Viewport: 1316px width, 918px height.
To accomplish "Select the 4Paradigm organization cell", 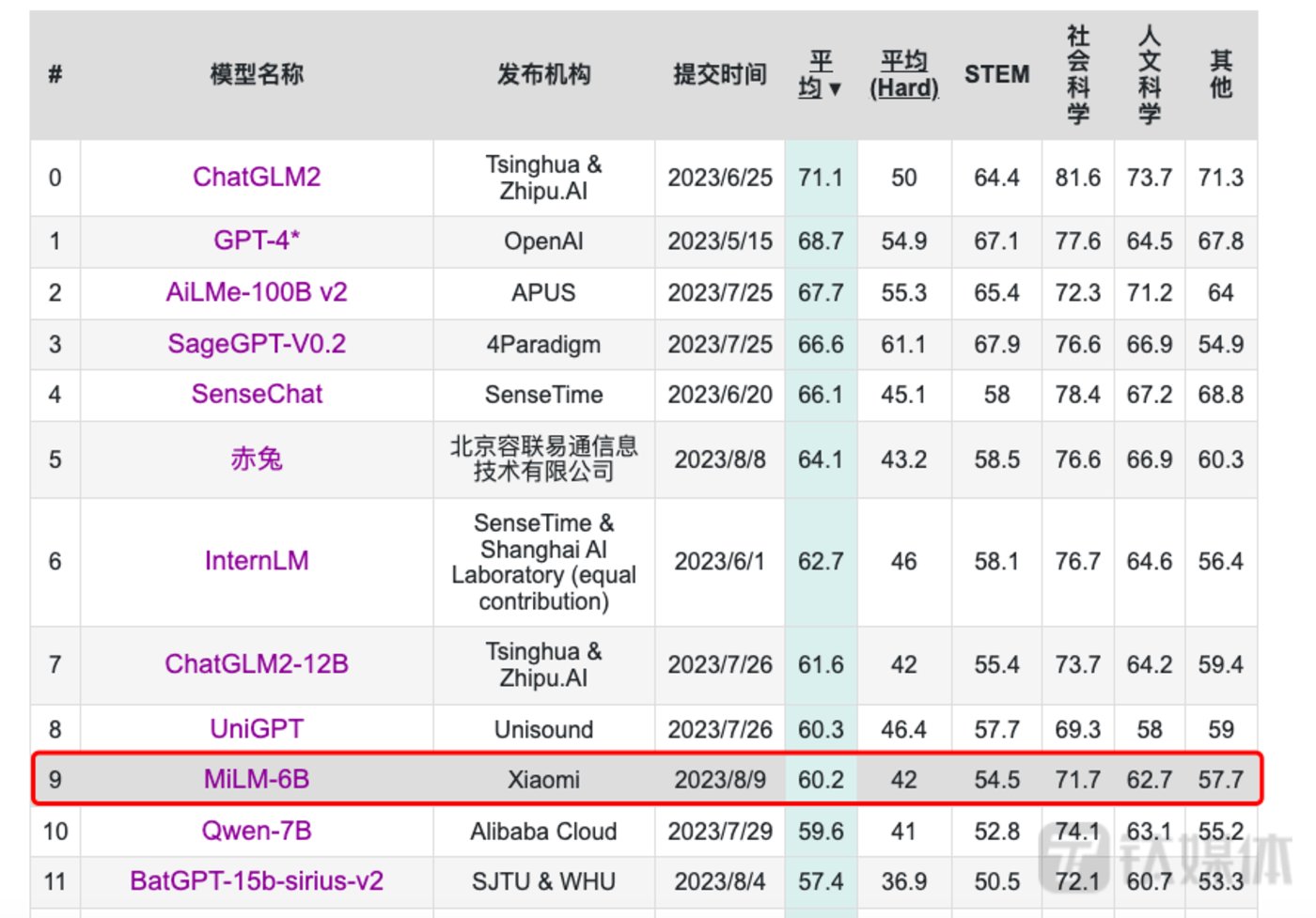I will [543, 344].
